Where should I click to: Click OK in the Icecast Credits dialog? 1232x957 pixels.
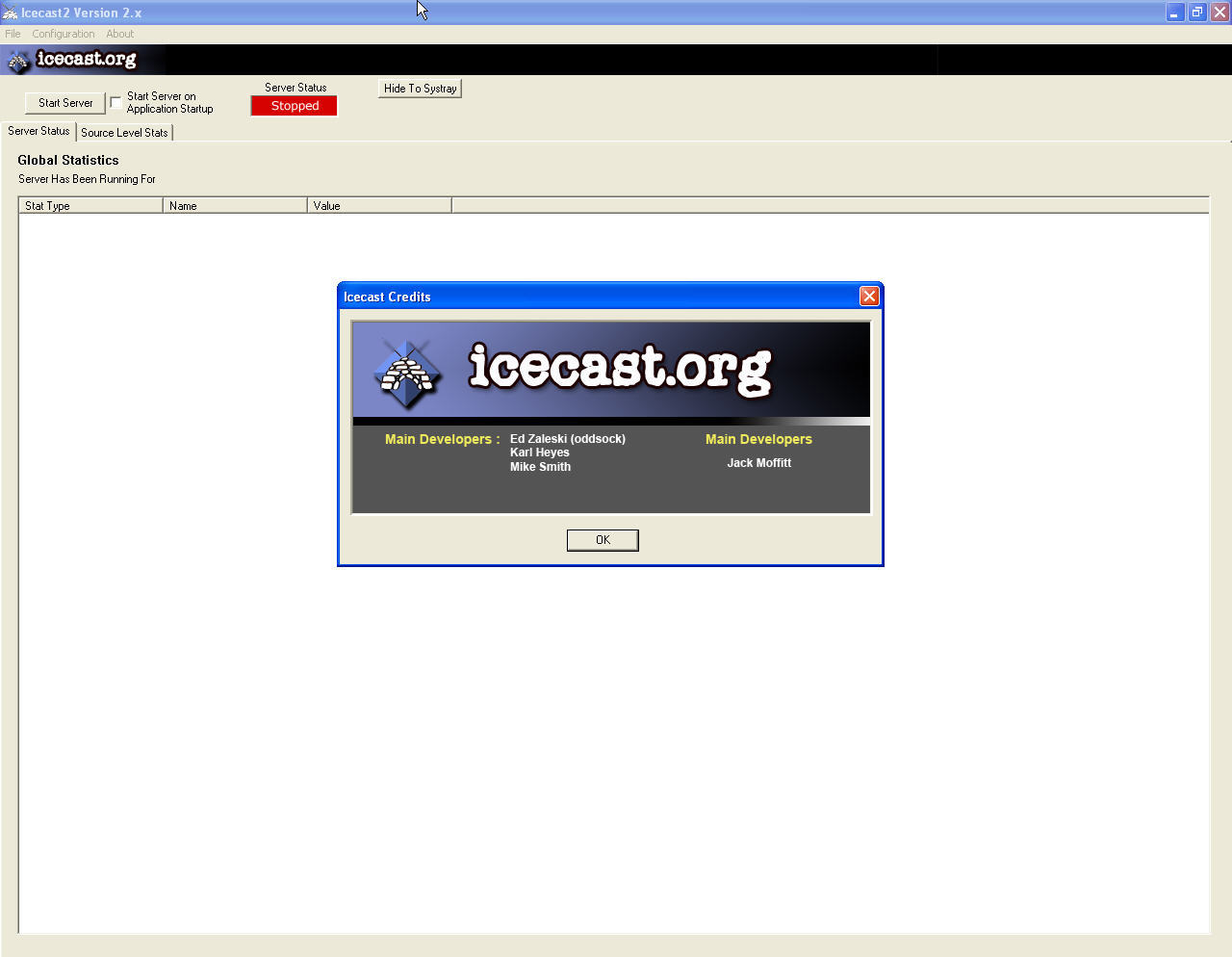(603, 540)
